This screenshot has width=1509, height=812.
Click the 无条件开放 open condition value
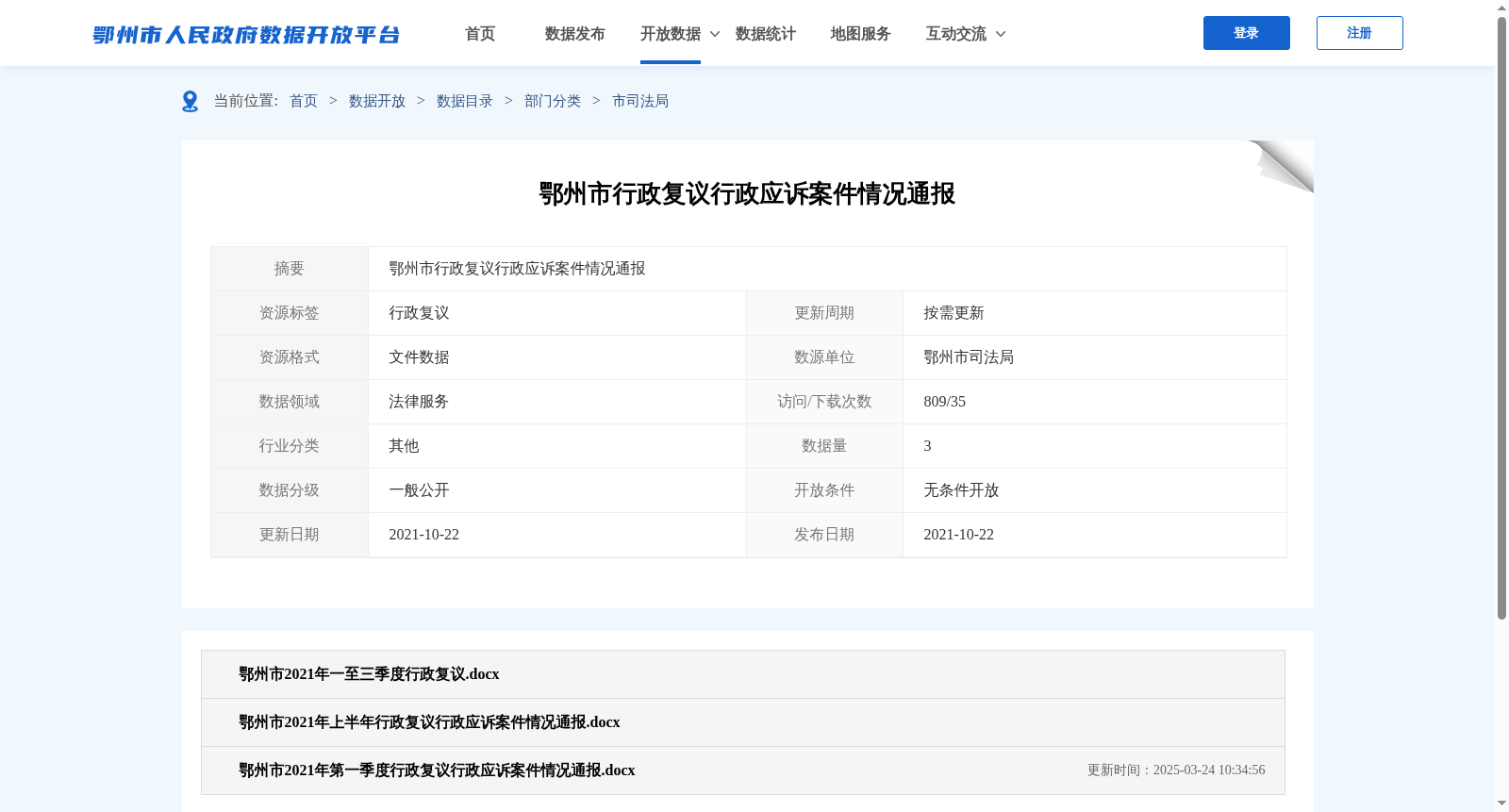[961, 490]
